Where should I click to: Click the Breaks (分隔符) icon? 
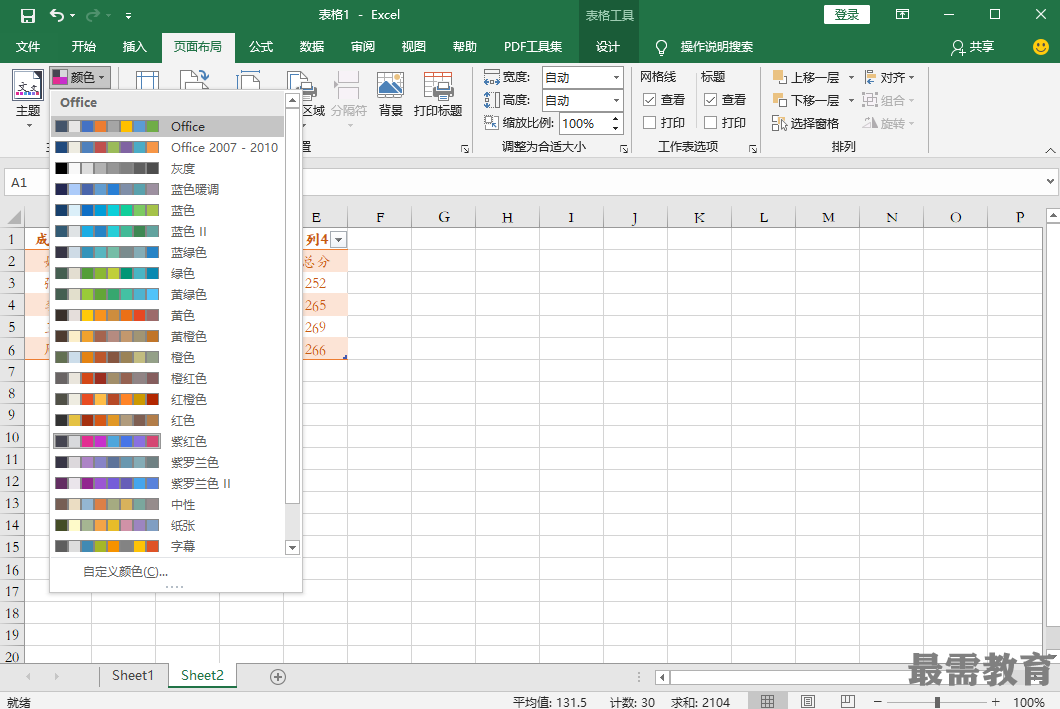point(347,86)
